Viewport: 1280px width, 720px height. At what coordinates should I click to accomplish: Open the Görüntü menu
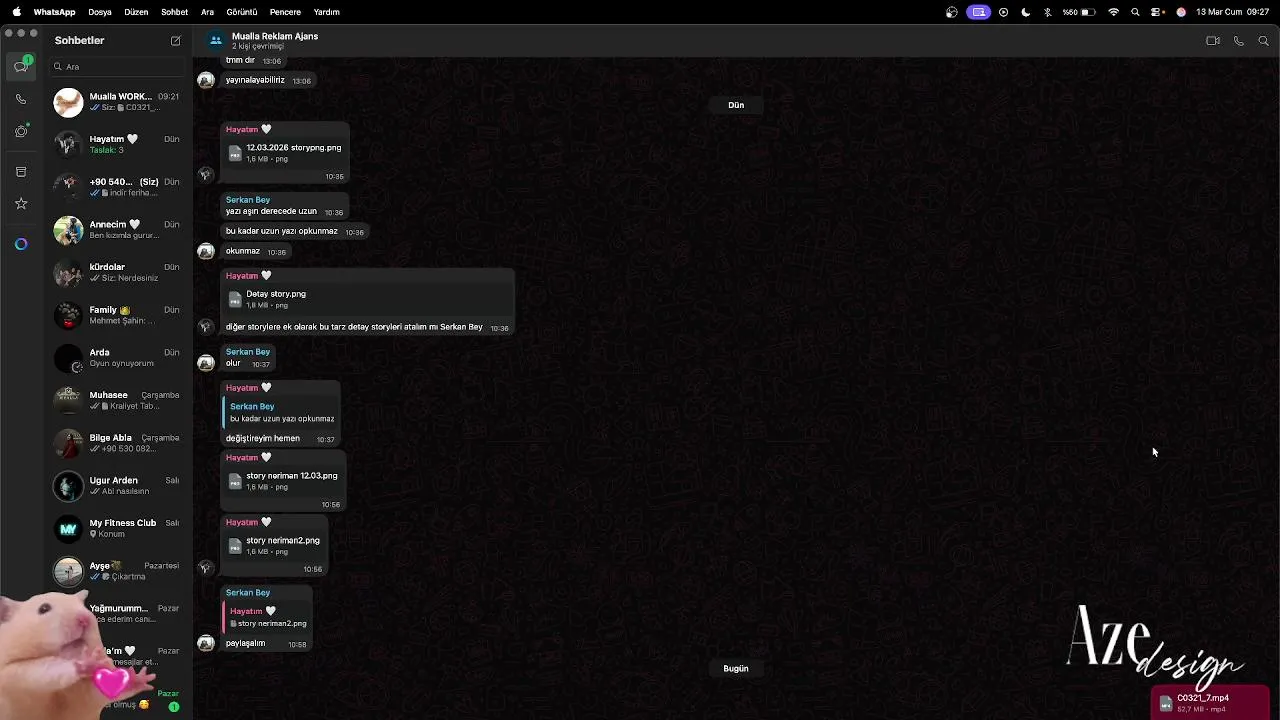pyautogui.click(x=242, y=12)
